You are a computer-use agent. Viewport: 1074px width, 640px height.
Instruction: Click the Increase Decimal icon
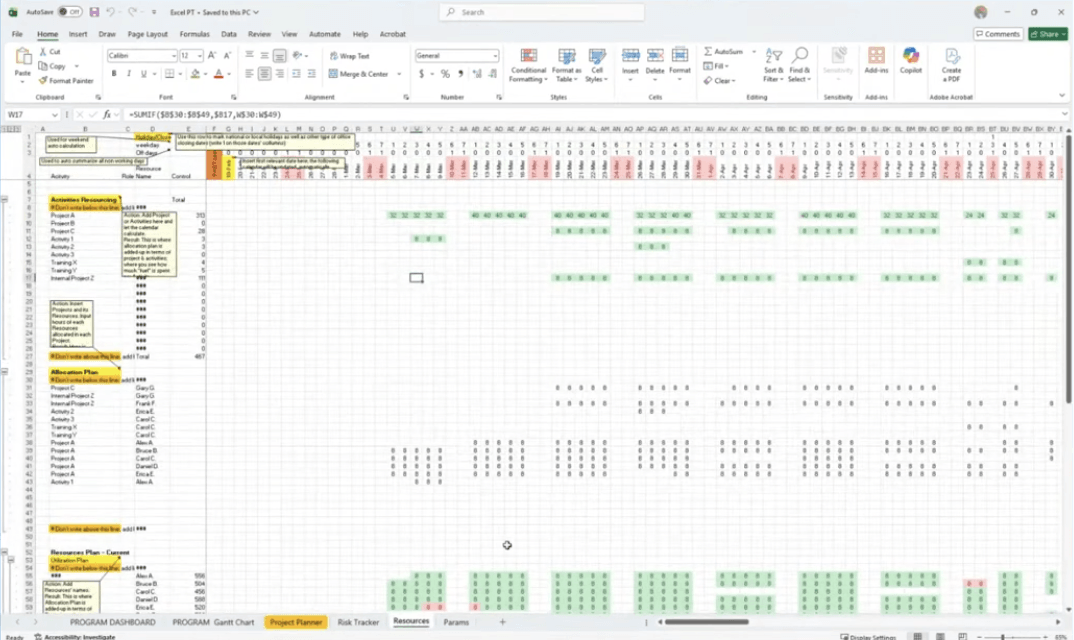[x=477, y=74]
